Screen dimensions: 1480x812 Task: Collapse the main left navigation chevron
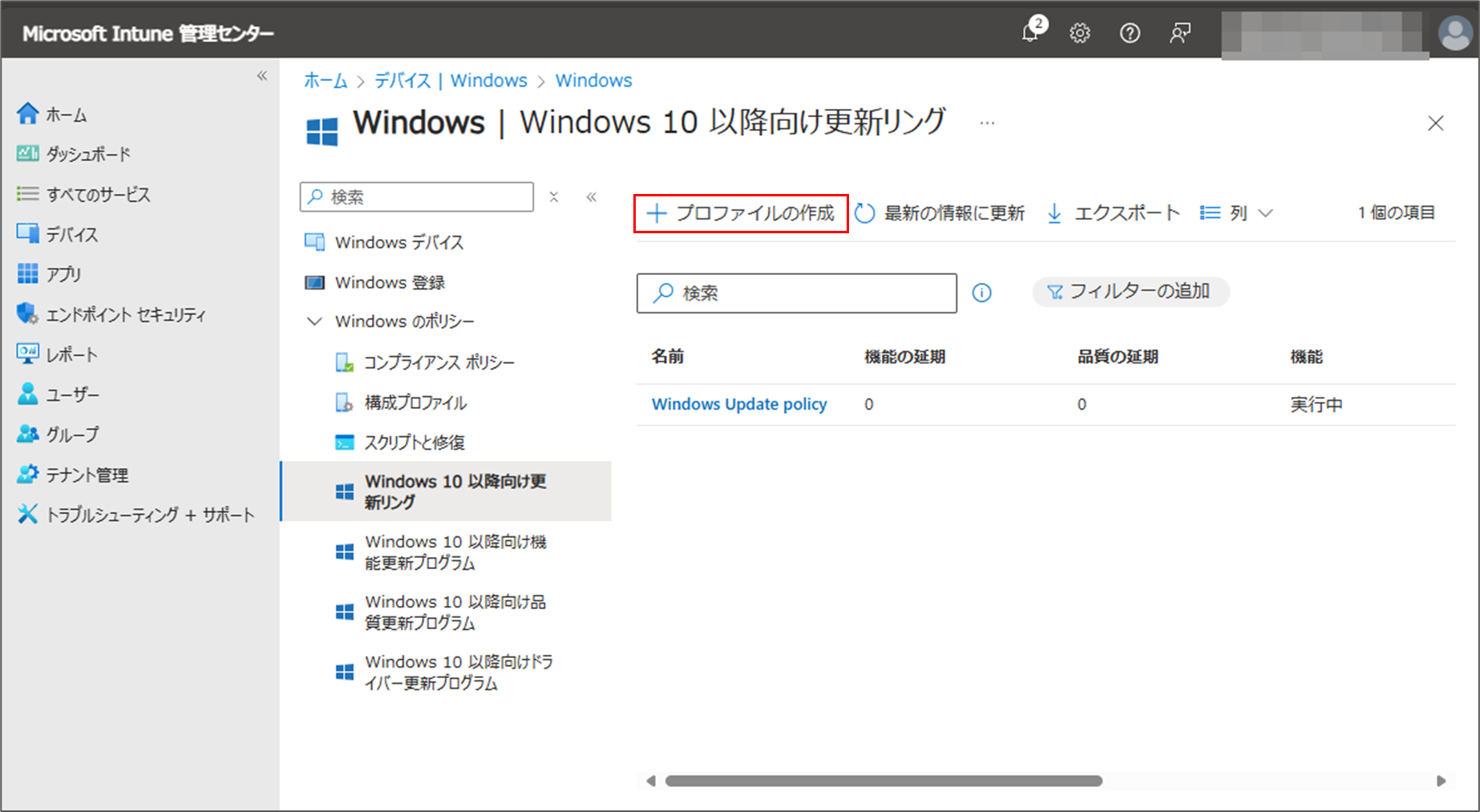[262, 76]
